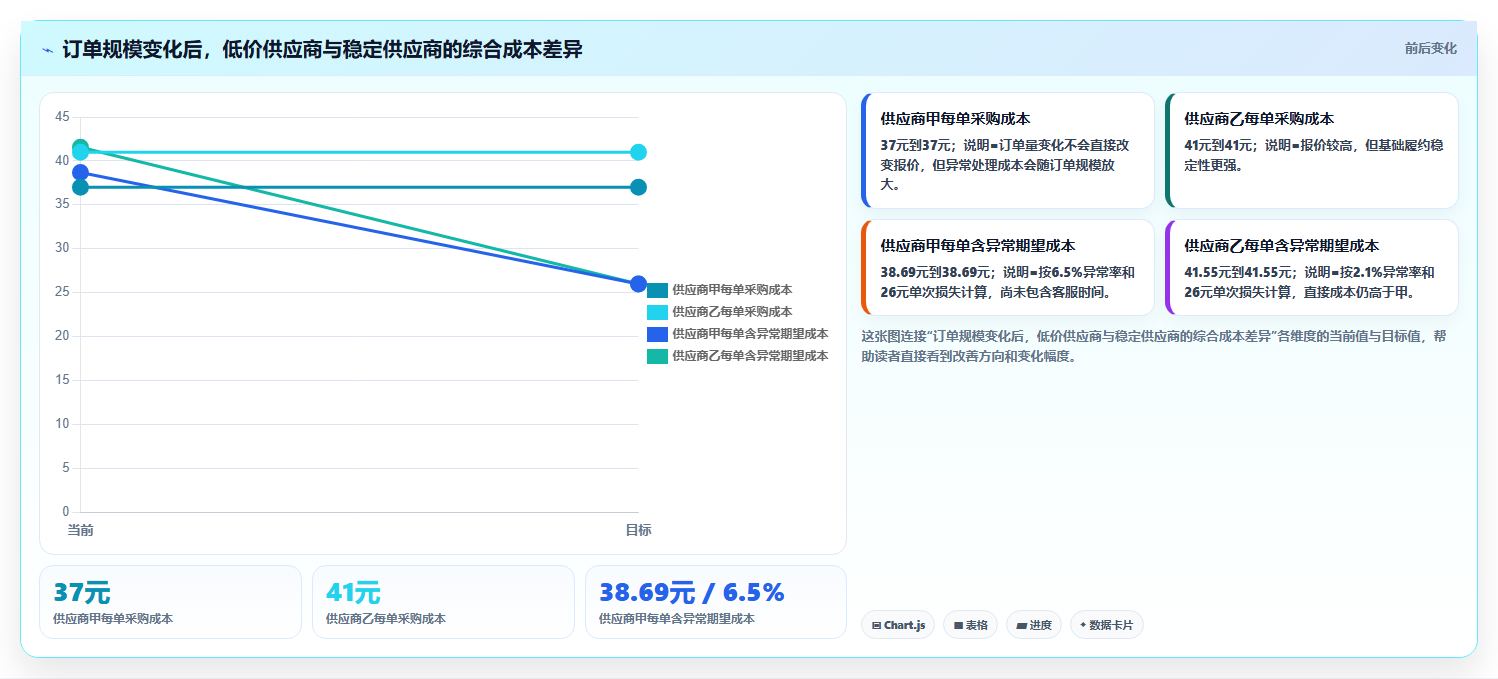This screenshot has height=679, width=1498.
Task: Click y-axis label 45
Action: pos(62,117)
